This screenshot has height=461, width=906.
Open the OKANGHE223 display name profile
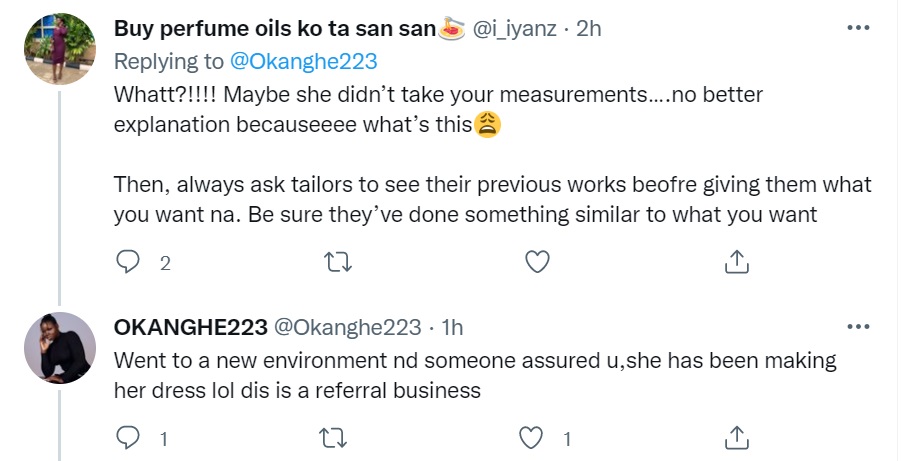pyautogui.click(x=190, y=327)
